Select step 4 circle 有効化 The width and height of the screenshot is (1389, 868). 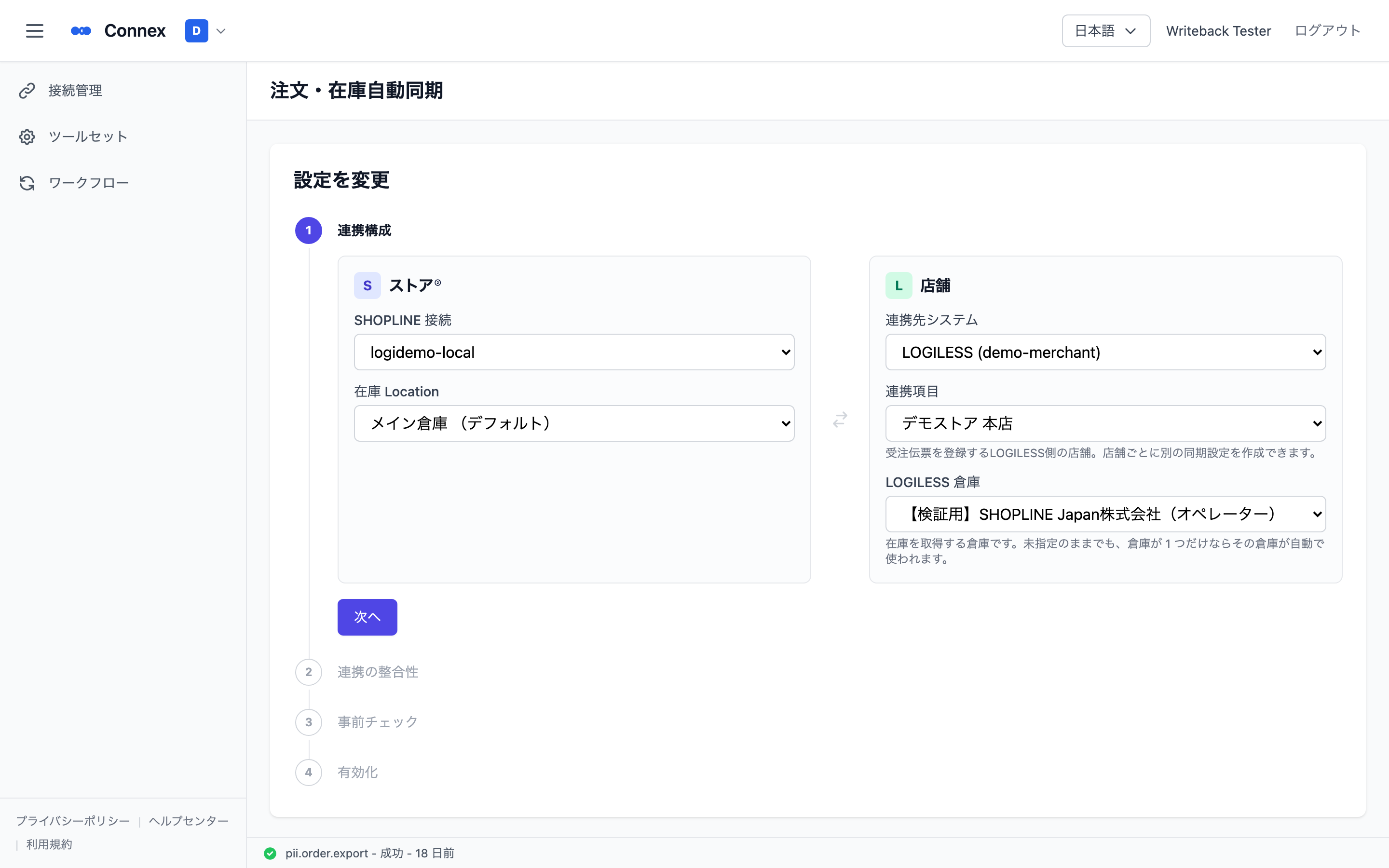coord(309,773)
